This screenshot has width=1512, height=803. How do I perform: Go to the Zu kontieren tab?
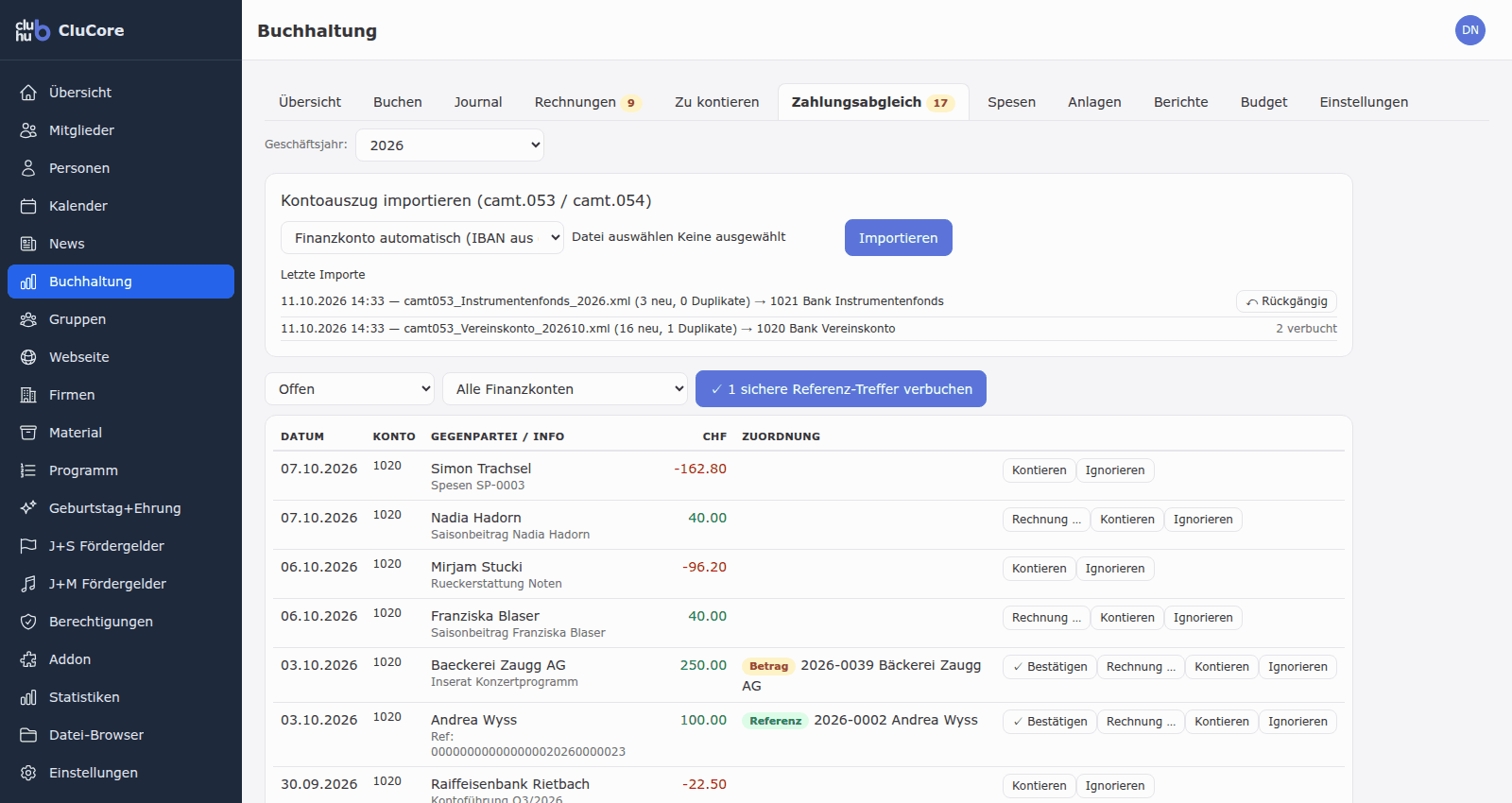point(717,102)
